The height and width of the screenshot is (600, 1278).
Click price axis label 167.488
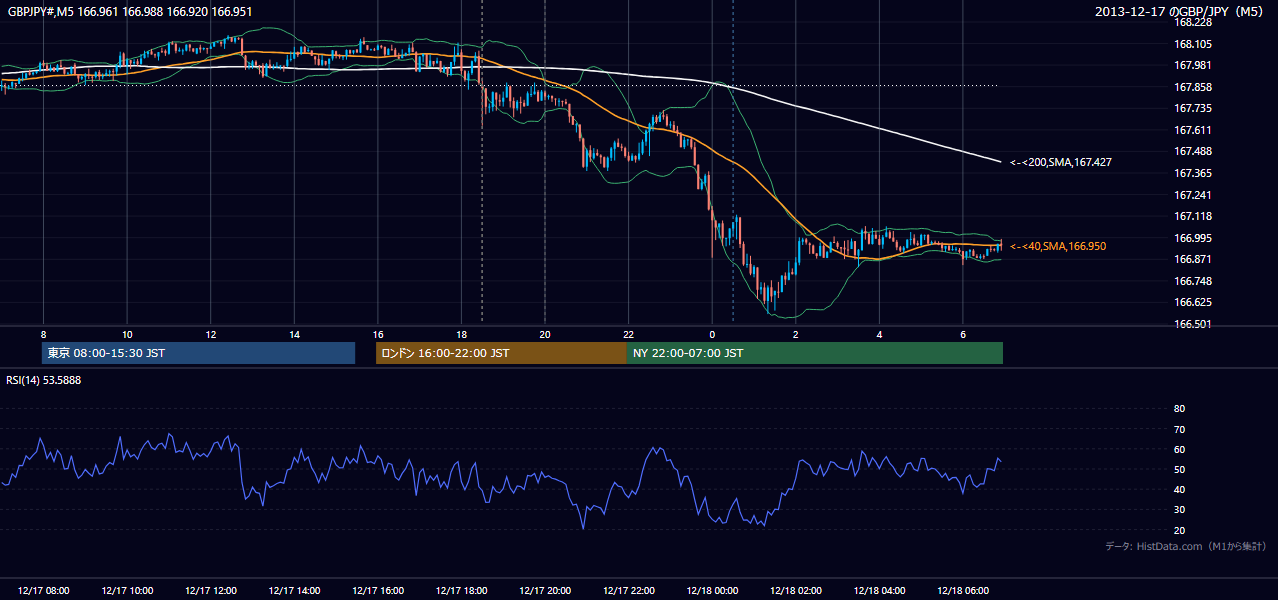coord(1193,151)
